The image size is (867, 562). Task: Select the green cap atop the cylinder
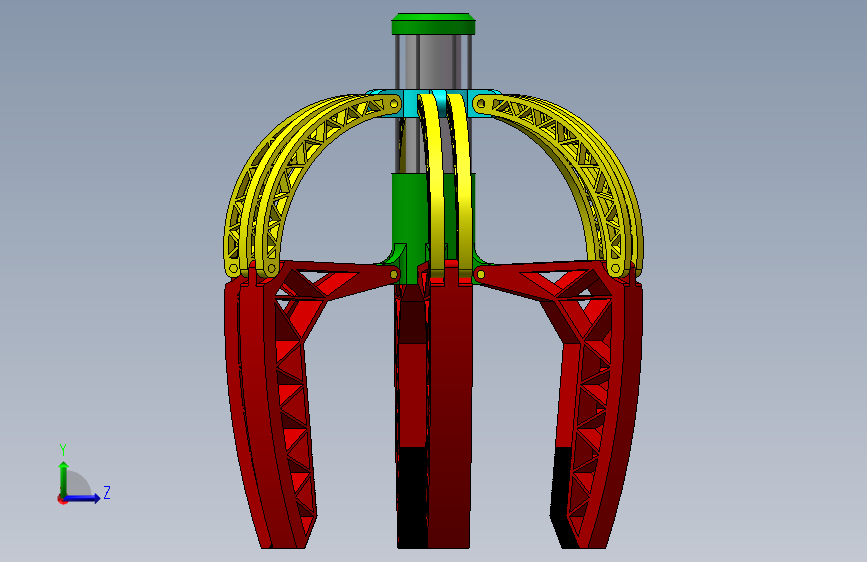pos(434,24)
